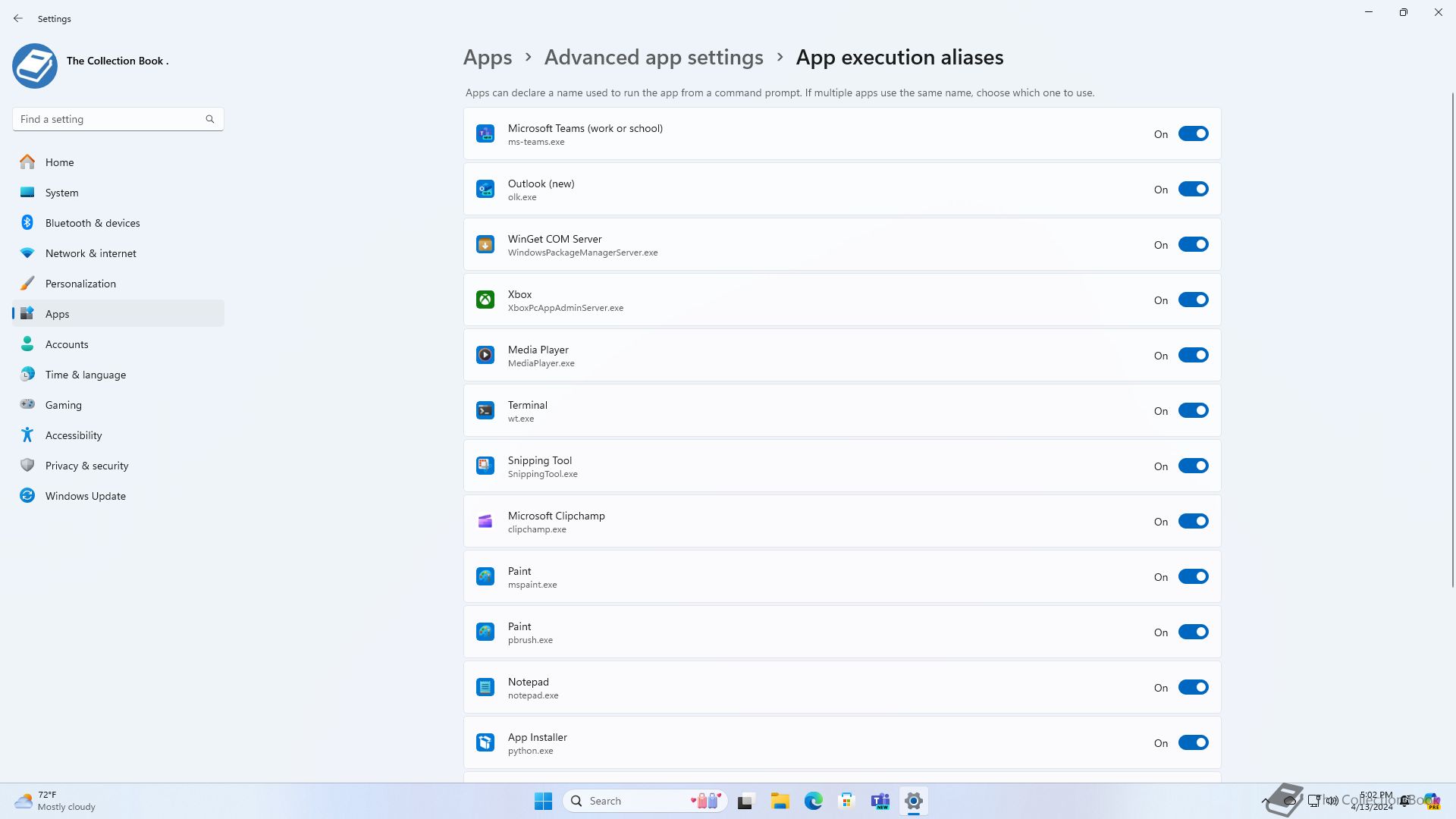The width and height of the screenshot is (1456, 819).
Task: Click the Paint mspaint.exe icon
Action: (x=485, y=576)
